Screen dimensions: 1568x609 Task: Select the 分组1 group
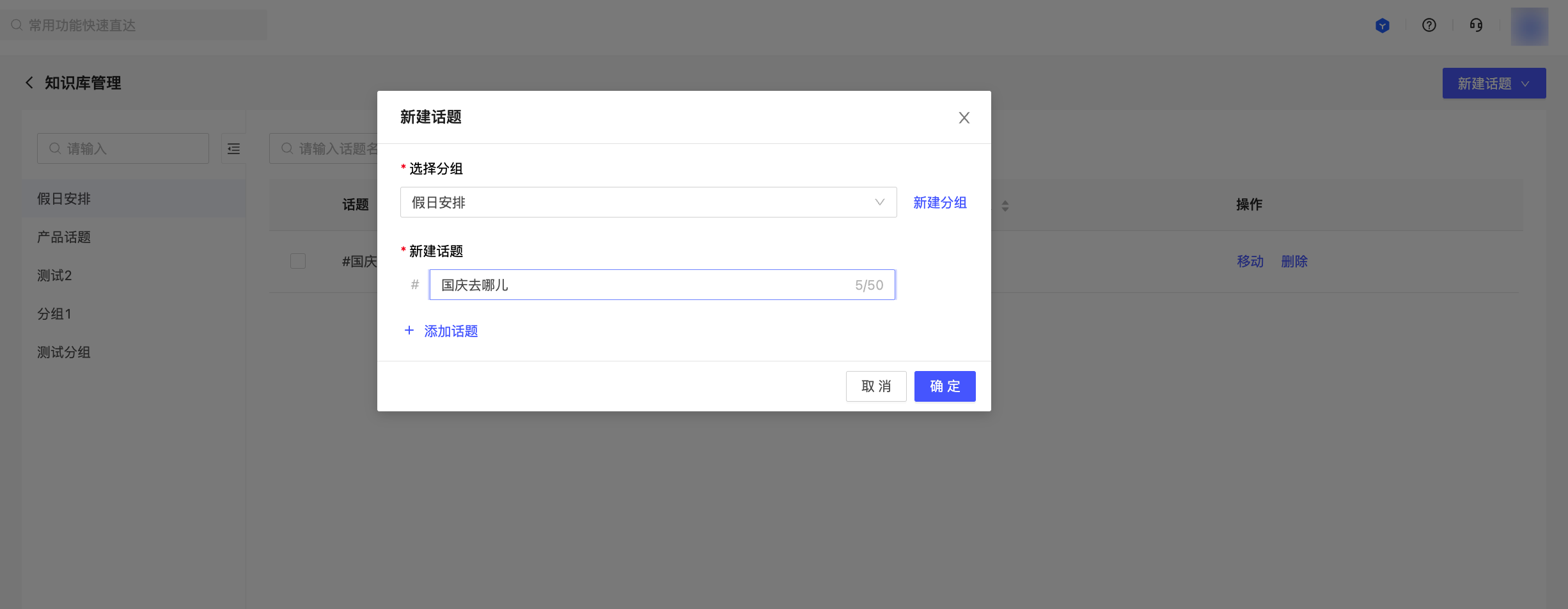[x=134, y=313]
